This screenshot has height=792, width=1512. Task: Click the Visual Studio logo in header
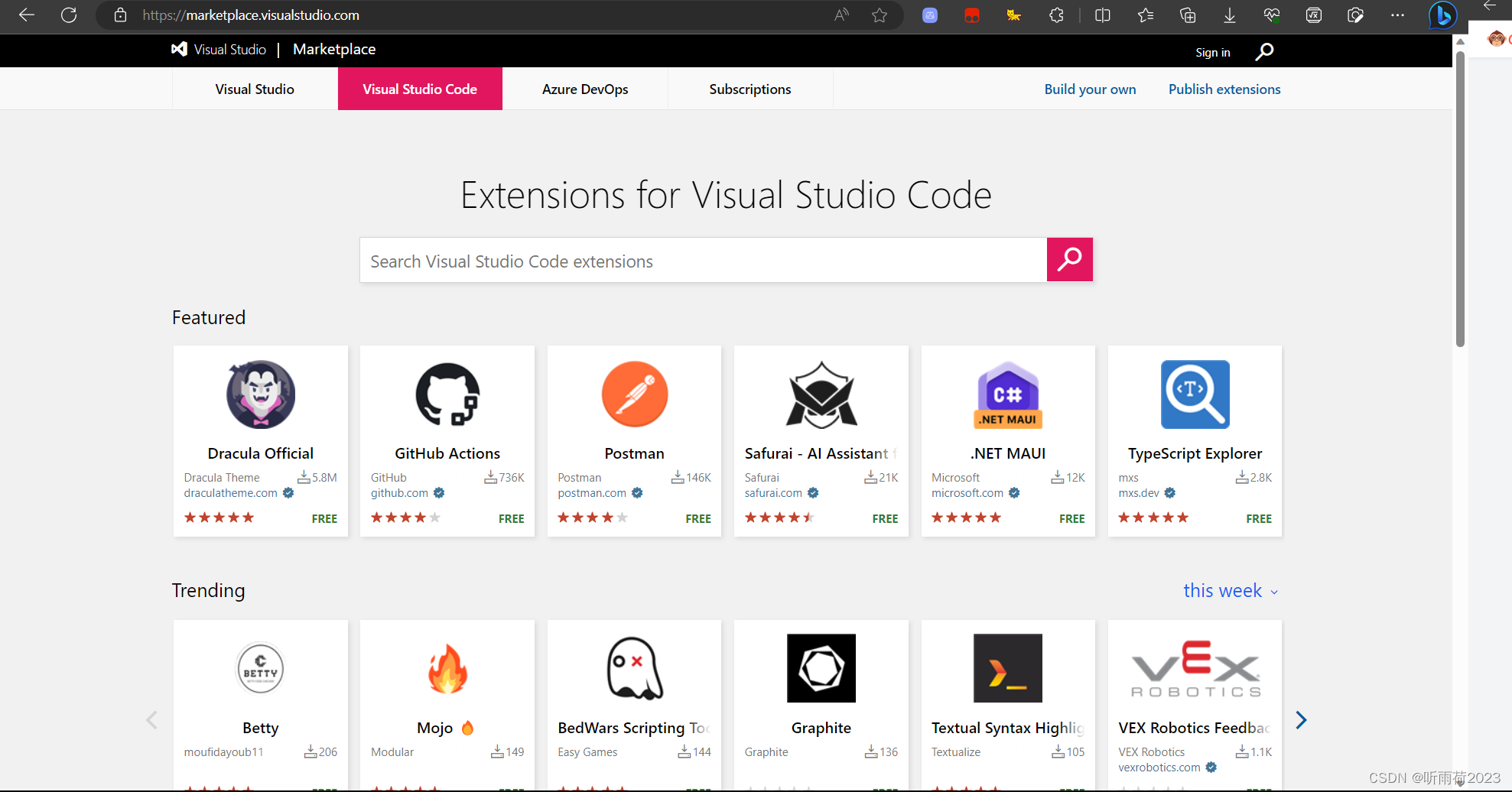pos(219,50)
